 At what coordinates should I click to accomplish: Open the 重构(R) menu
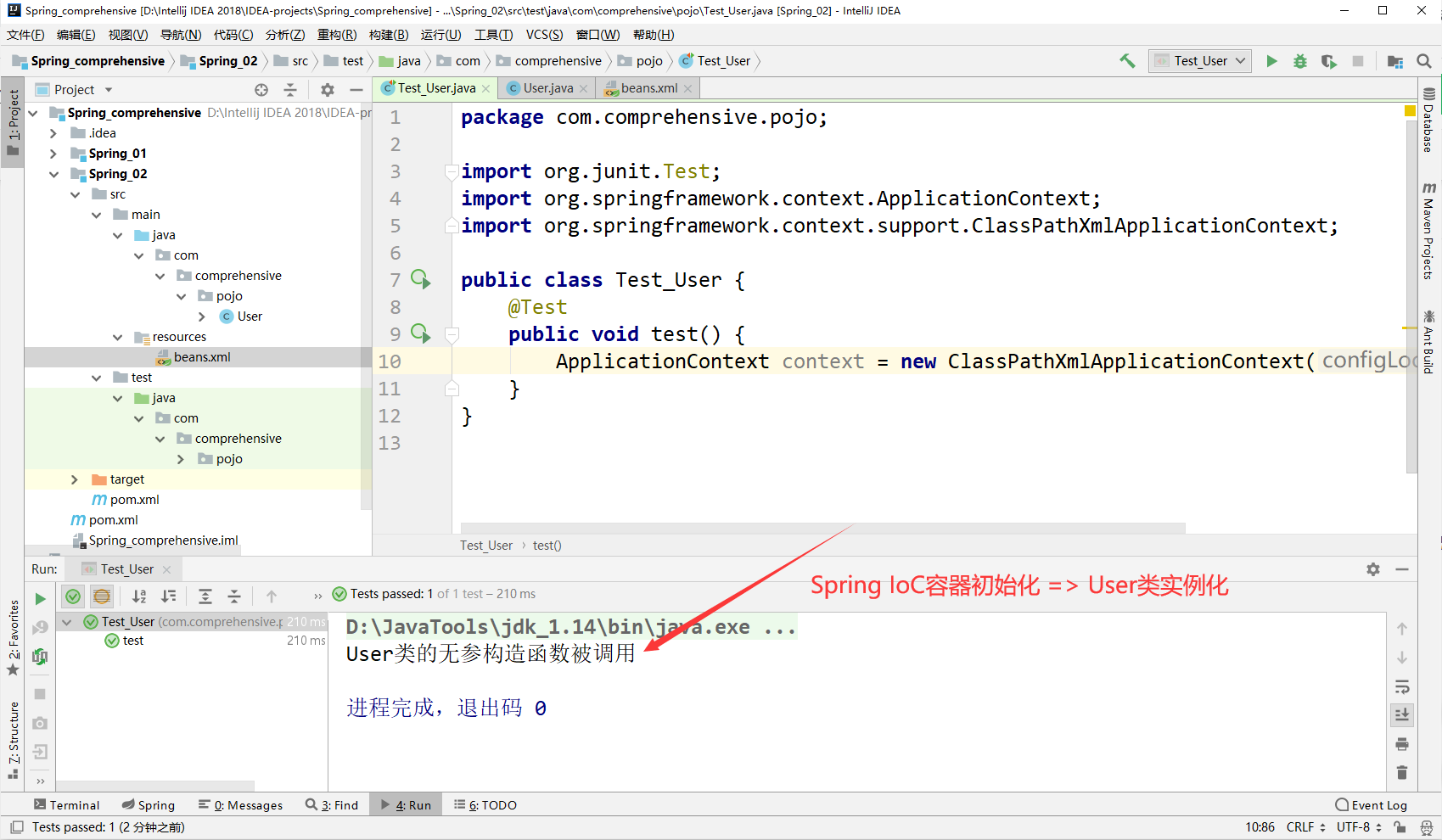[337, 35]
